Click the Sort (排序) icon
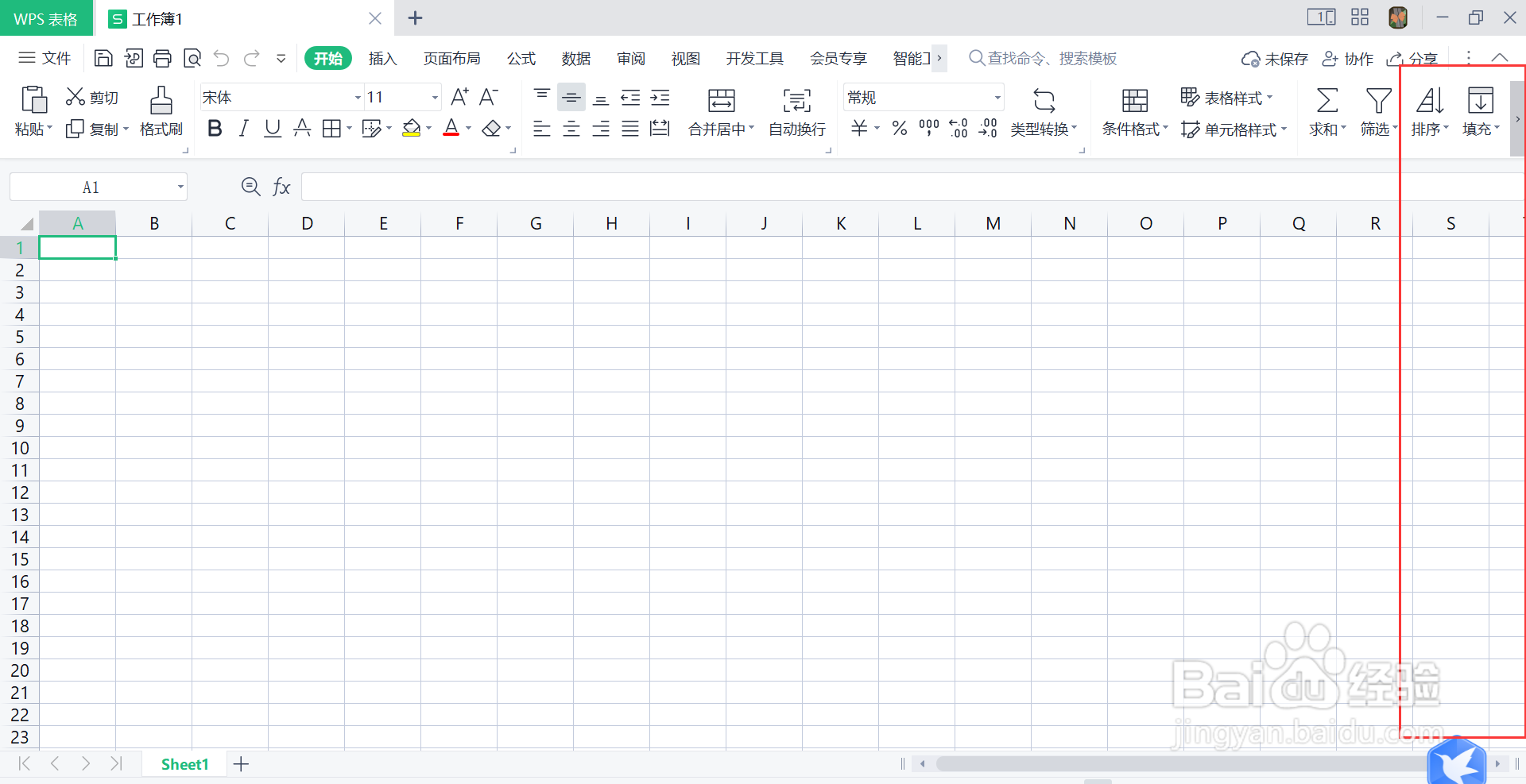Image resolution: width=1526 pixels, height=784 pixels. pos(1429,111)
